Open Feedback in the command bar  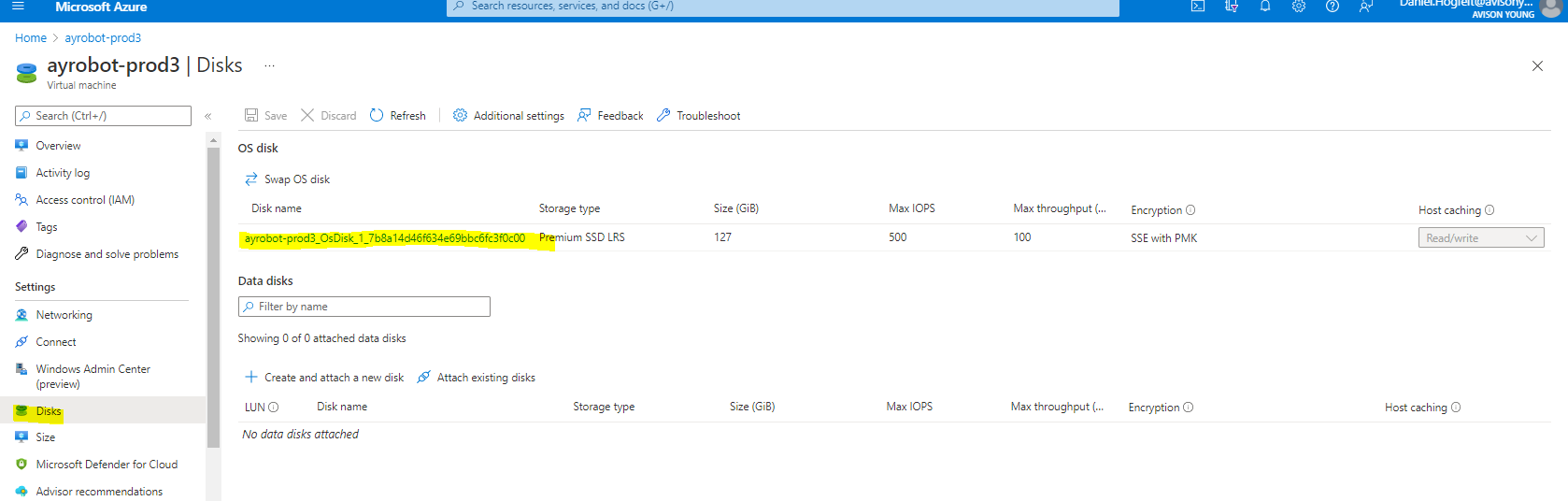coord(610,115)
